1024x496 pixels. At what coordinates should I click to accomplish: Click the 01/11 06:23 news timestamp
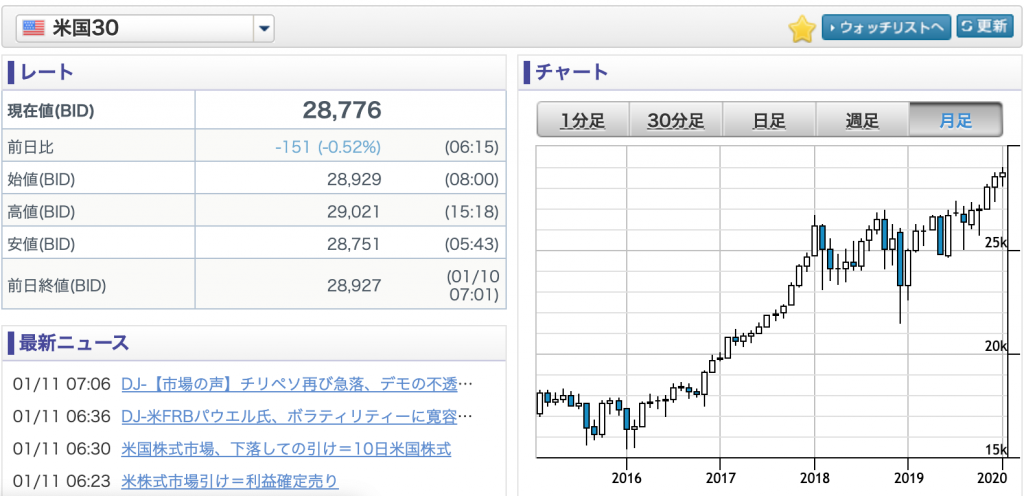pos(62,482)
